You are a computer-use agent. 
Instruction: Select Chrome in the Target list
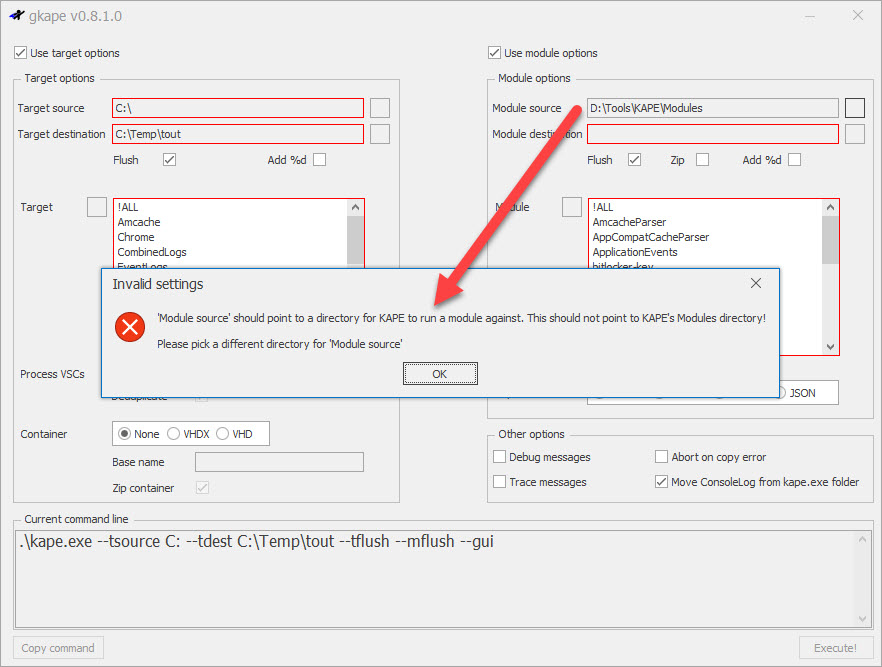point(231,237)
